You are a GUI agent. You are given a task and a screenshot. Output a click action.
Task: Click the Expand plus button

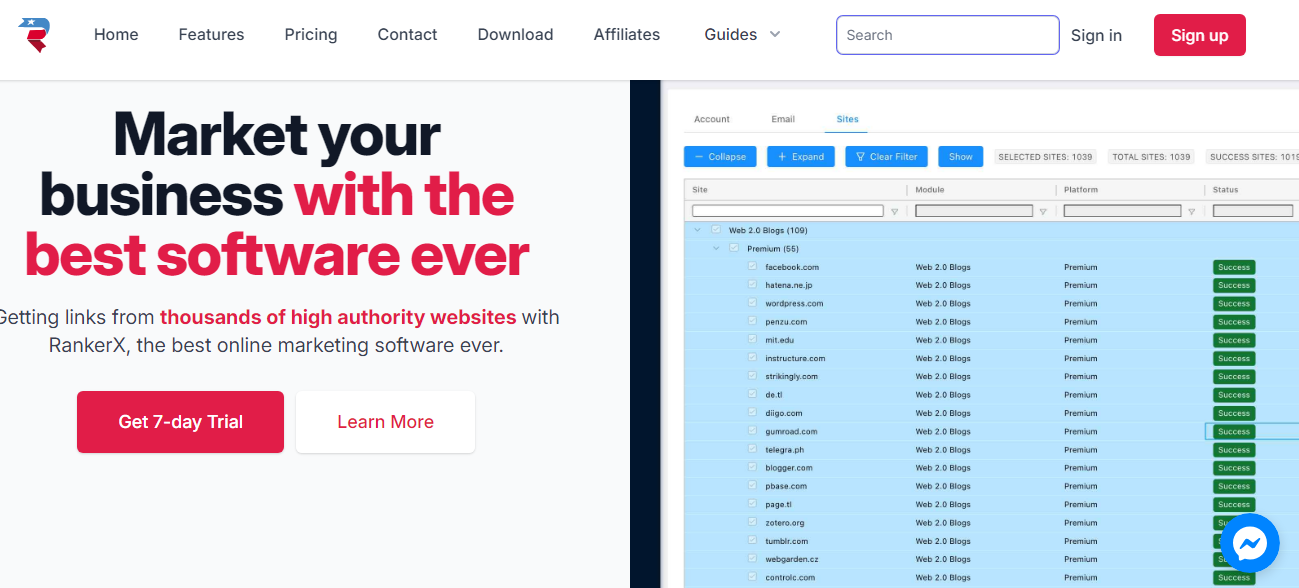pyautogui.click(x=801, y=157)
